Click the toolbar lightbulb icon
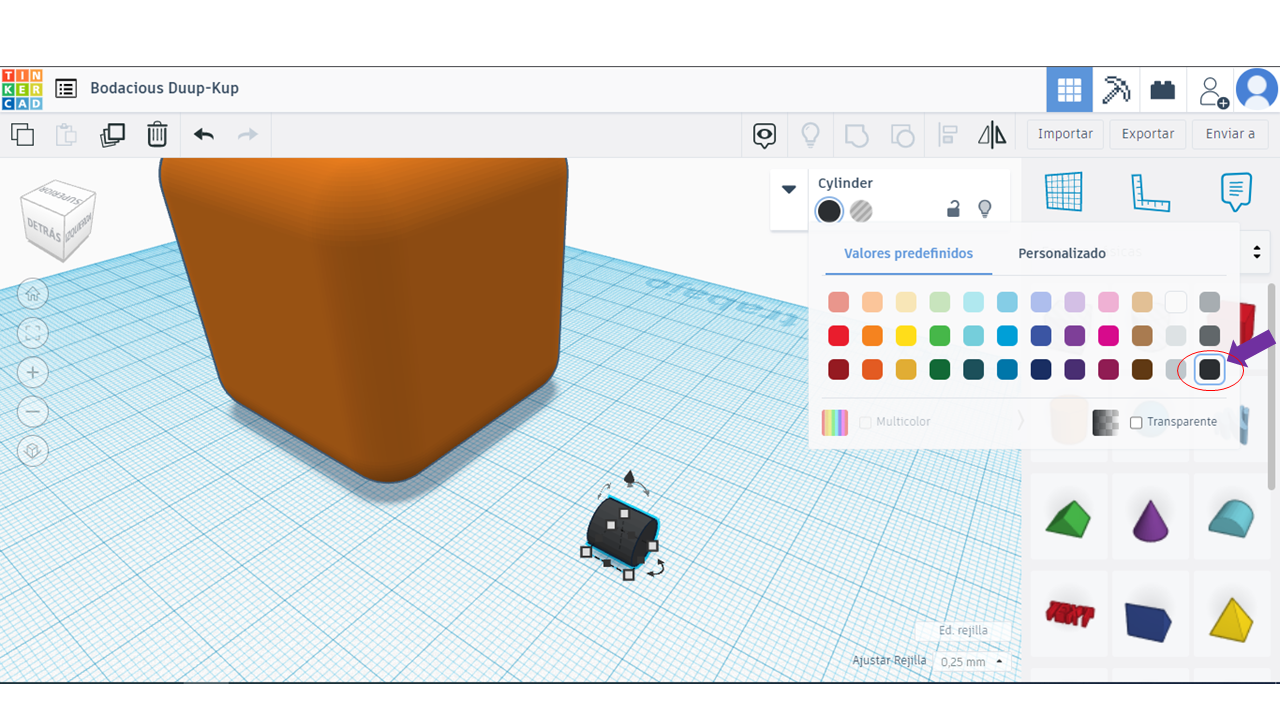 coord(810,135)
